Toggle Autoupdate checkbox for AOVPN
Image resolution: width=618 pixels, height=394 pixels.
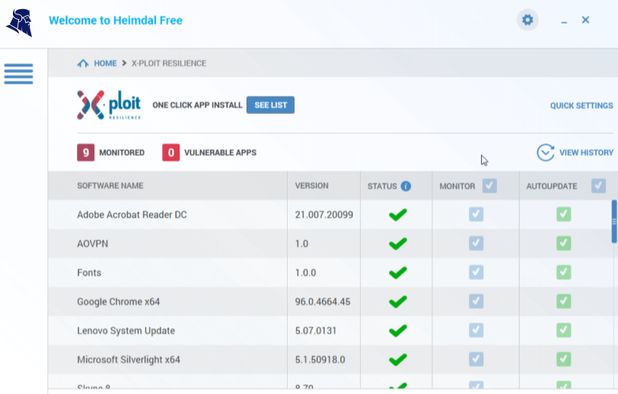564,243
